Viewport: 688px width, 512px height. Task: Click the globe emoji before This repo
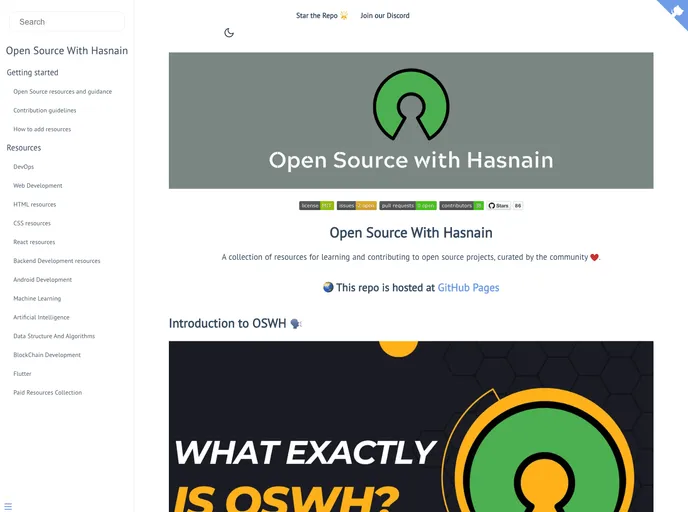pos(328,287)
